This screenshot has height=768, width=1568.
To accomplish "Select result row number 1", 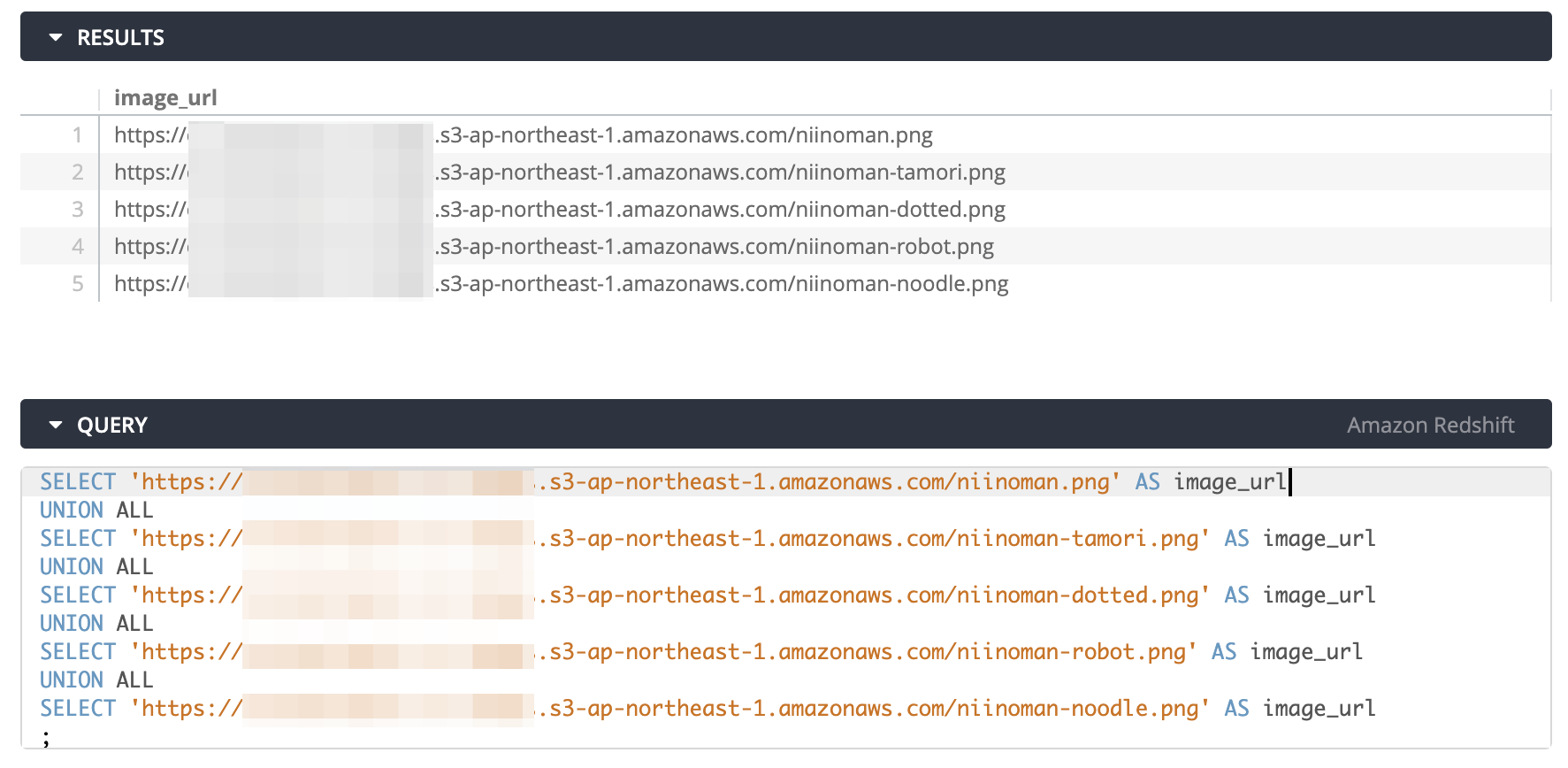I will [x=77, y=134].
